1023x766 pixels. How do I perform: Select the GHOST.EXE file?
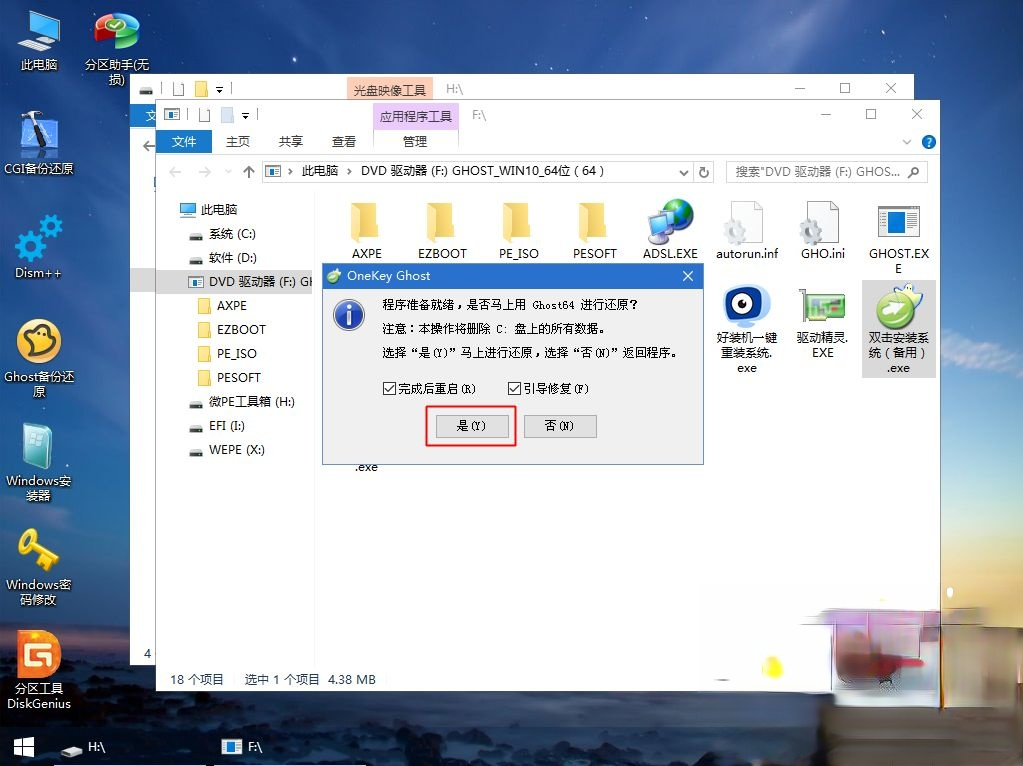[x=898, y=238]
